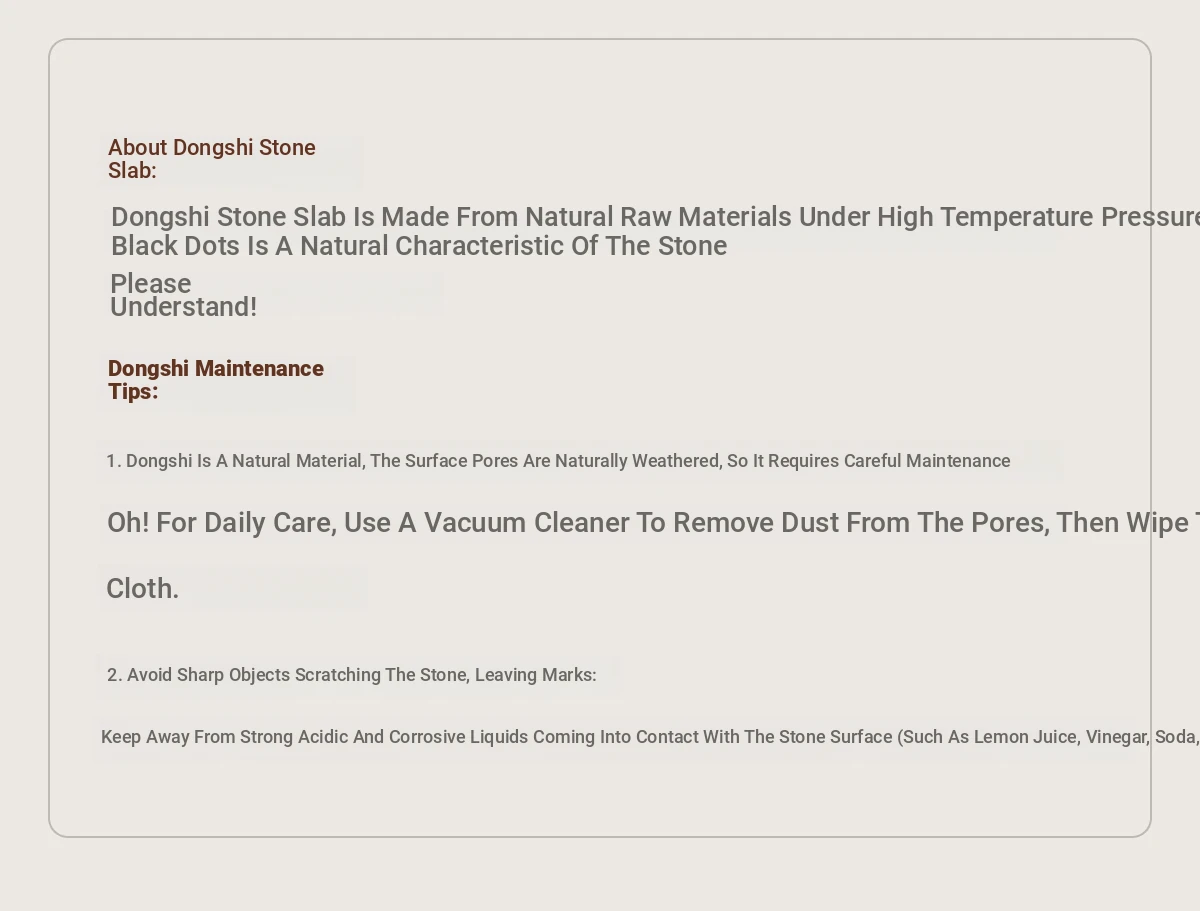Click tip 1 about natural material pores
The height and width of the screenshot is (911, 1200).
558,461
